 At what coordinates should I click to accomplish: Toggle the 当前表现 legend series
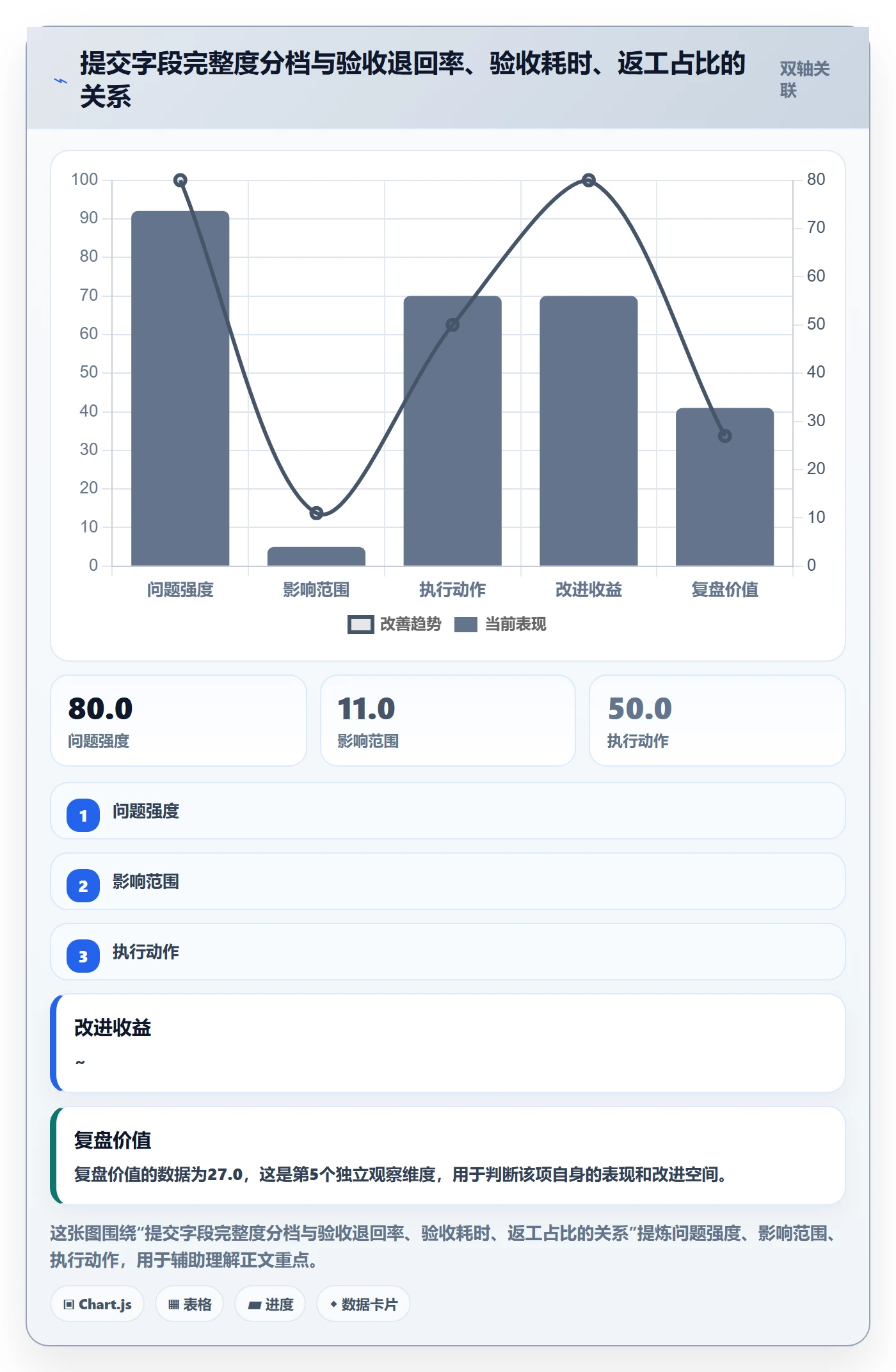pyautogui.click(x=500, y=624)
